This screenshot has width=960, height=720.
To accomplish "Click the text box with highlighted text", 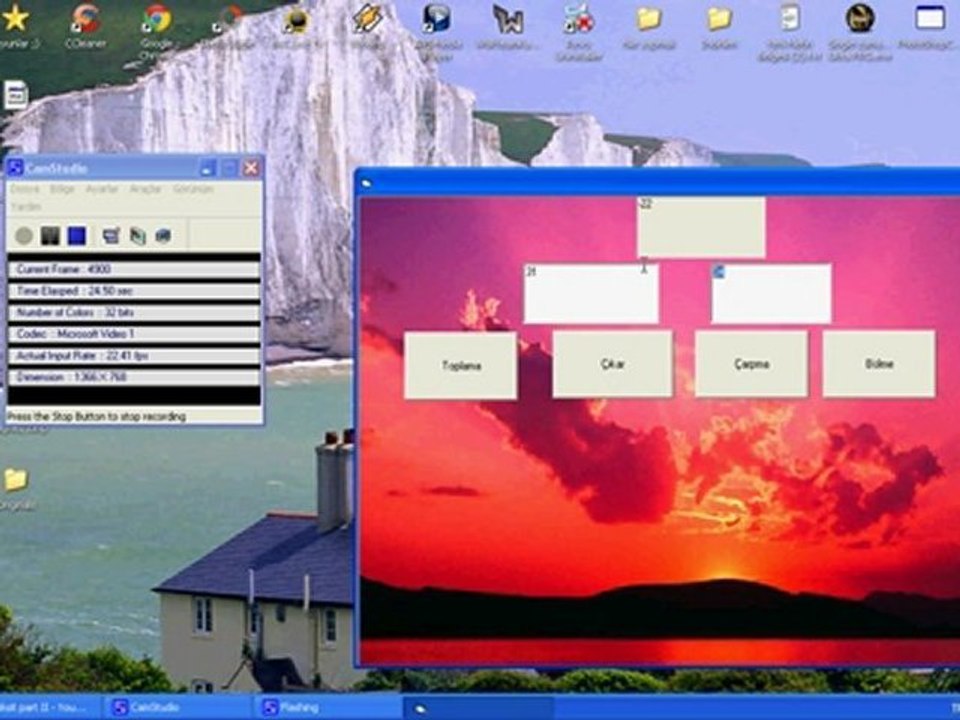I will click(x=771, y=293).
